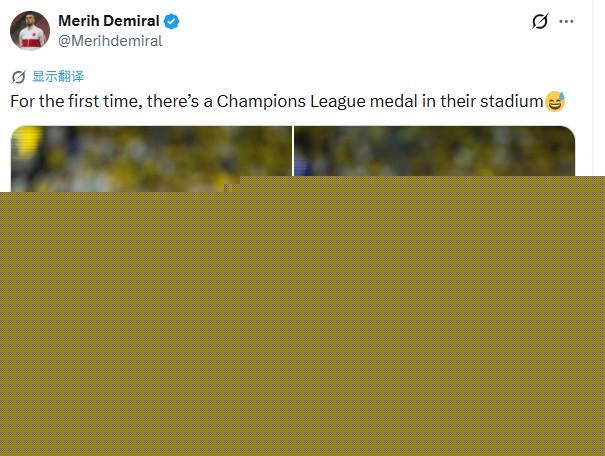Screen dimensions: 605x456
Task: Open the right blurred stadium photo
Action: coord(434,151)
